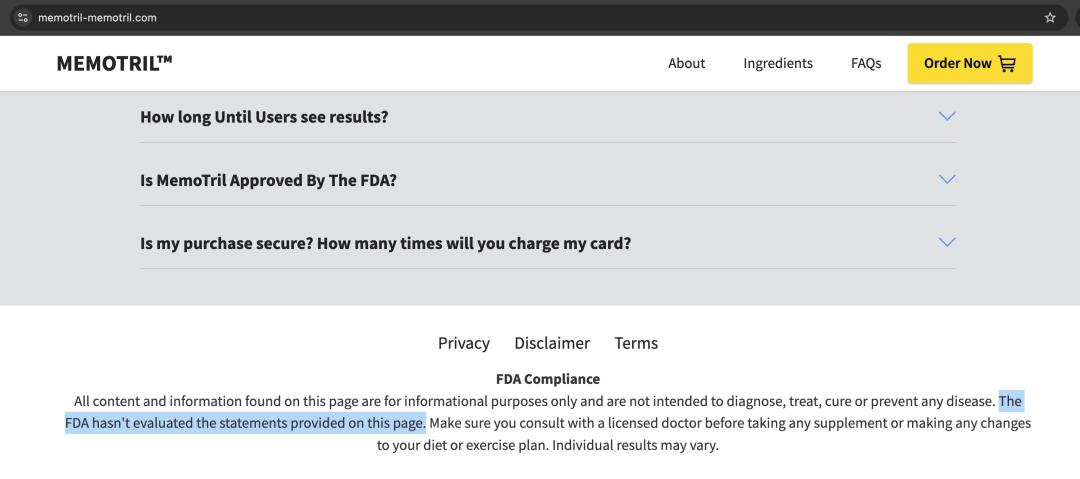This screenshot has height=479, width=1080.
Task: Bookmark this page with the star icon
Action: pyautogui.click(x=1050, y=17)
